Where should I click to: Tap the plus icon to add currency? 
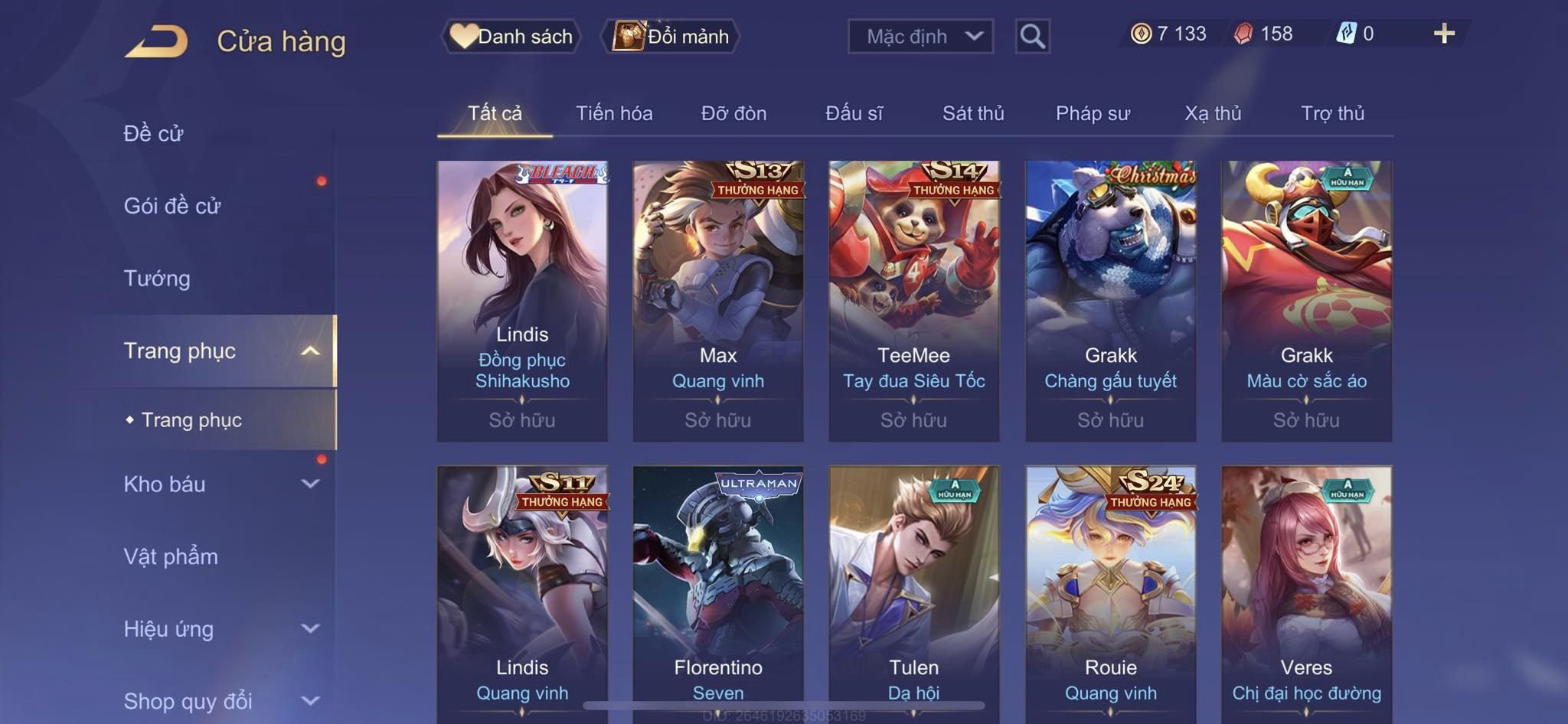(1444, 34)
